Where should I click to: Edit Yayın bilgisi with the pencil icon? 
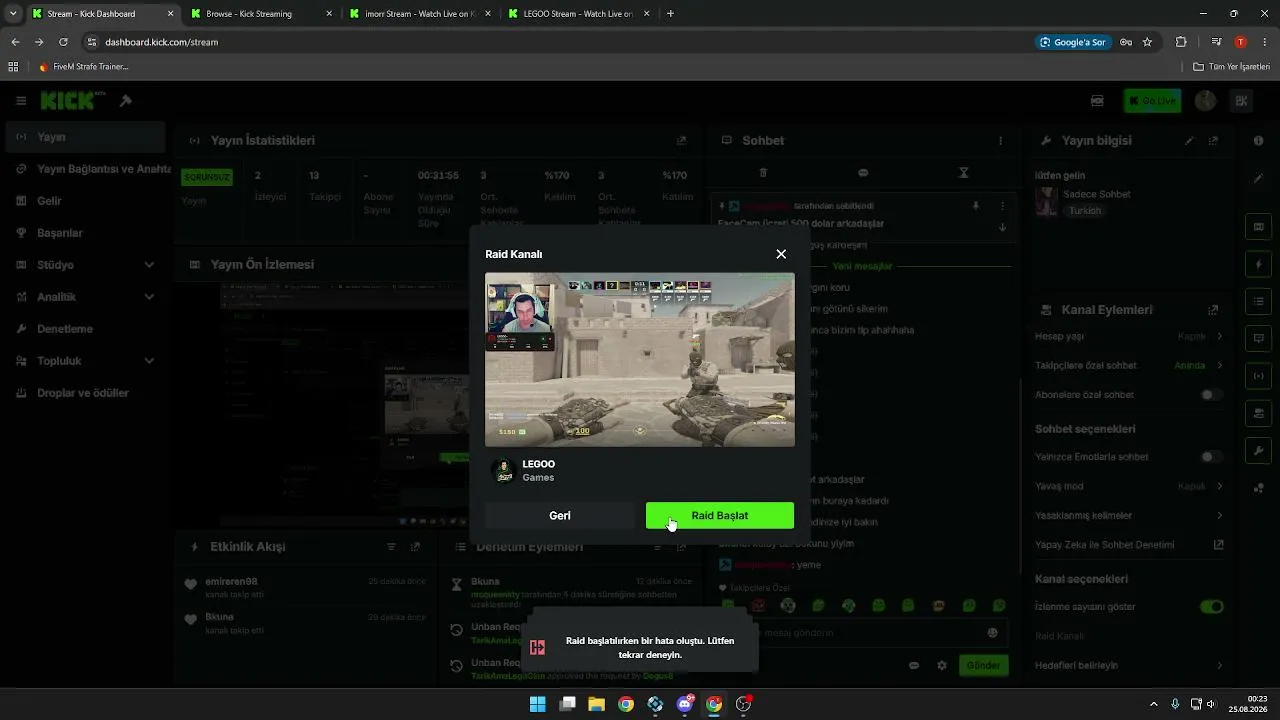(1189, 141)
